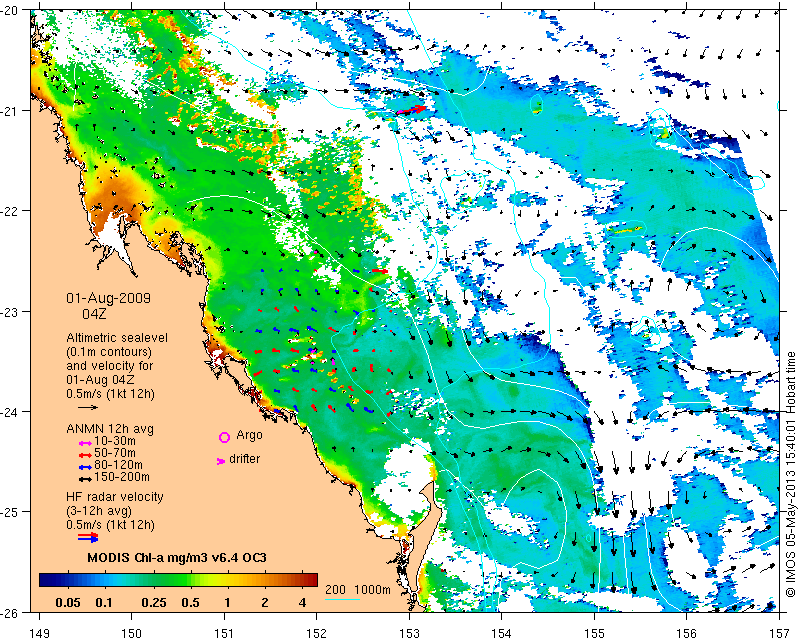This screenshot has height=640, width=800.
Task: Click latitude axis label '-26'
Action: click(9, 611)
